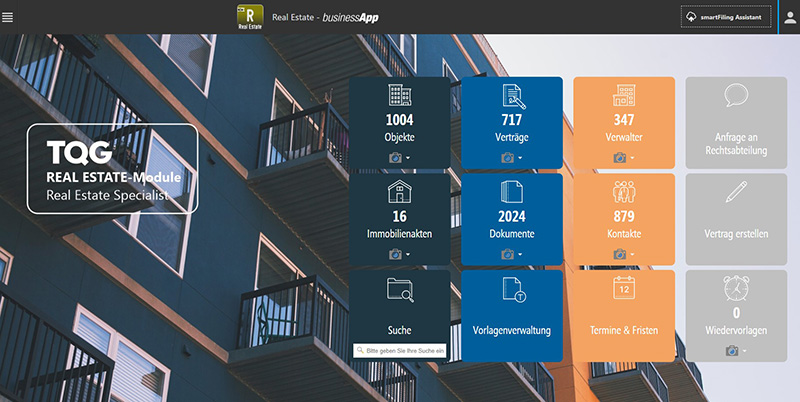Click the Wiedervorlagen alarm clock icon
Image resolution: width=800 pixels, height=402 pixels.
pyautogui.click(x=736, y=288)
